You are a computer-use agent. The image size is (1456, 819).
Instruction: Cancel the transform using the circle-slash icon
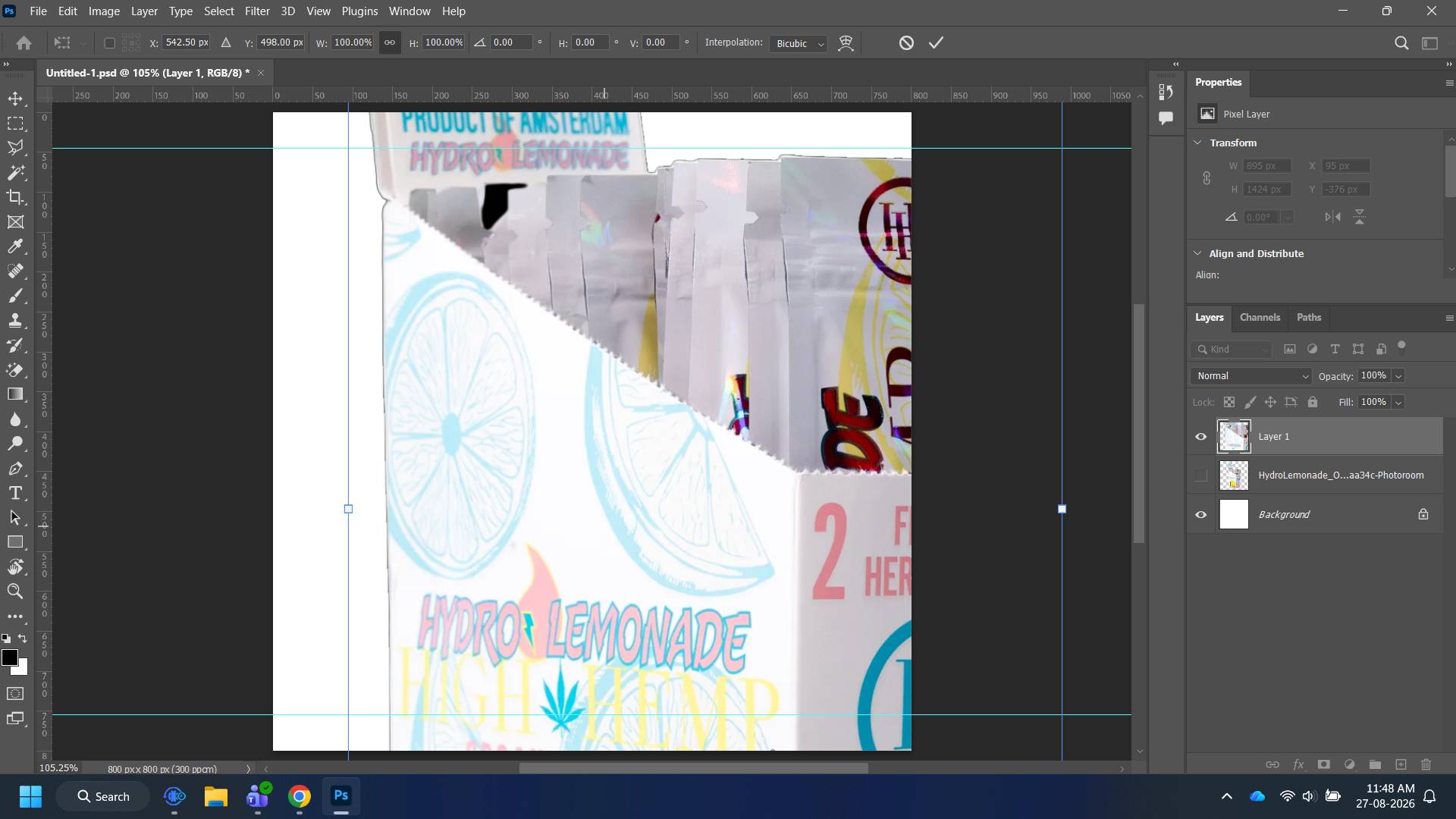(906, 42)
